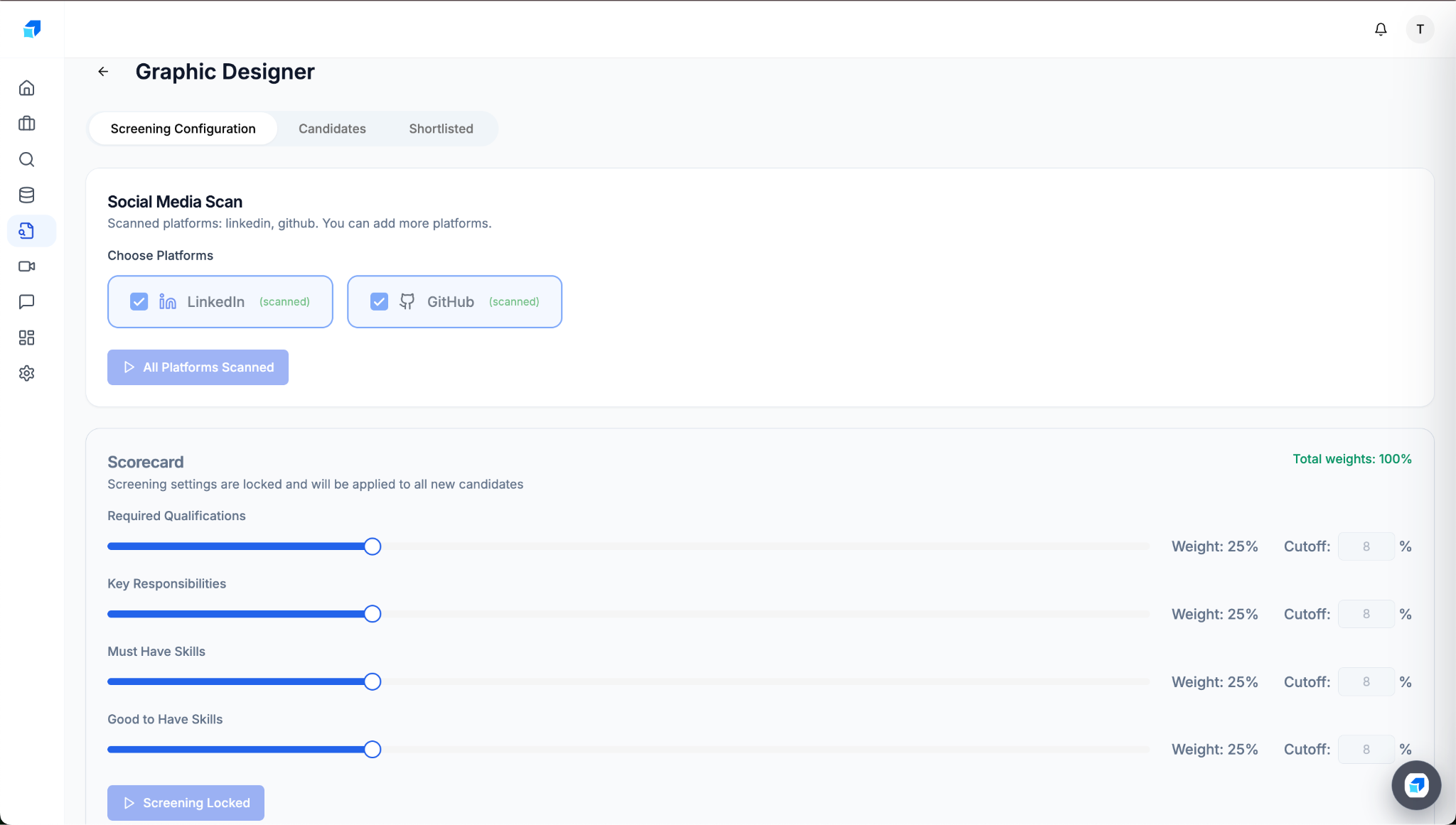Open the video interviews icon
Screen dimensions: 1456x825
tap(27, 266)
